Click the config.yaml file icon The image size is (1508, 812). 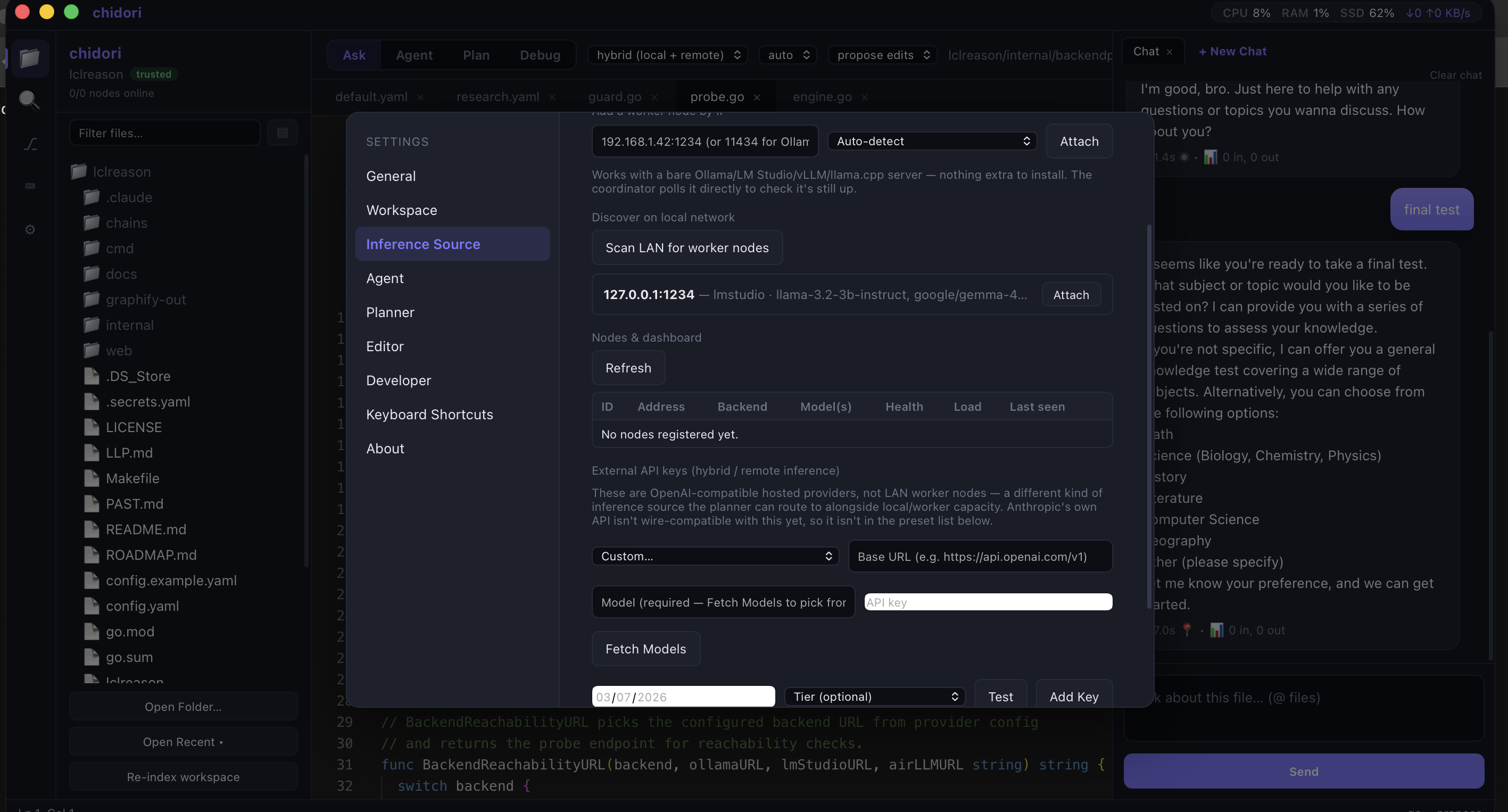(x=92, y=606)
